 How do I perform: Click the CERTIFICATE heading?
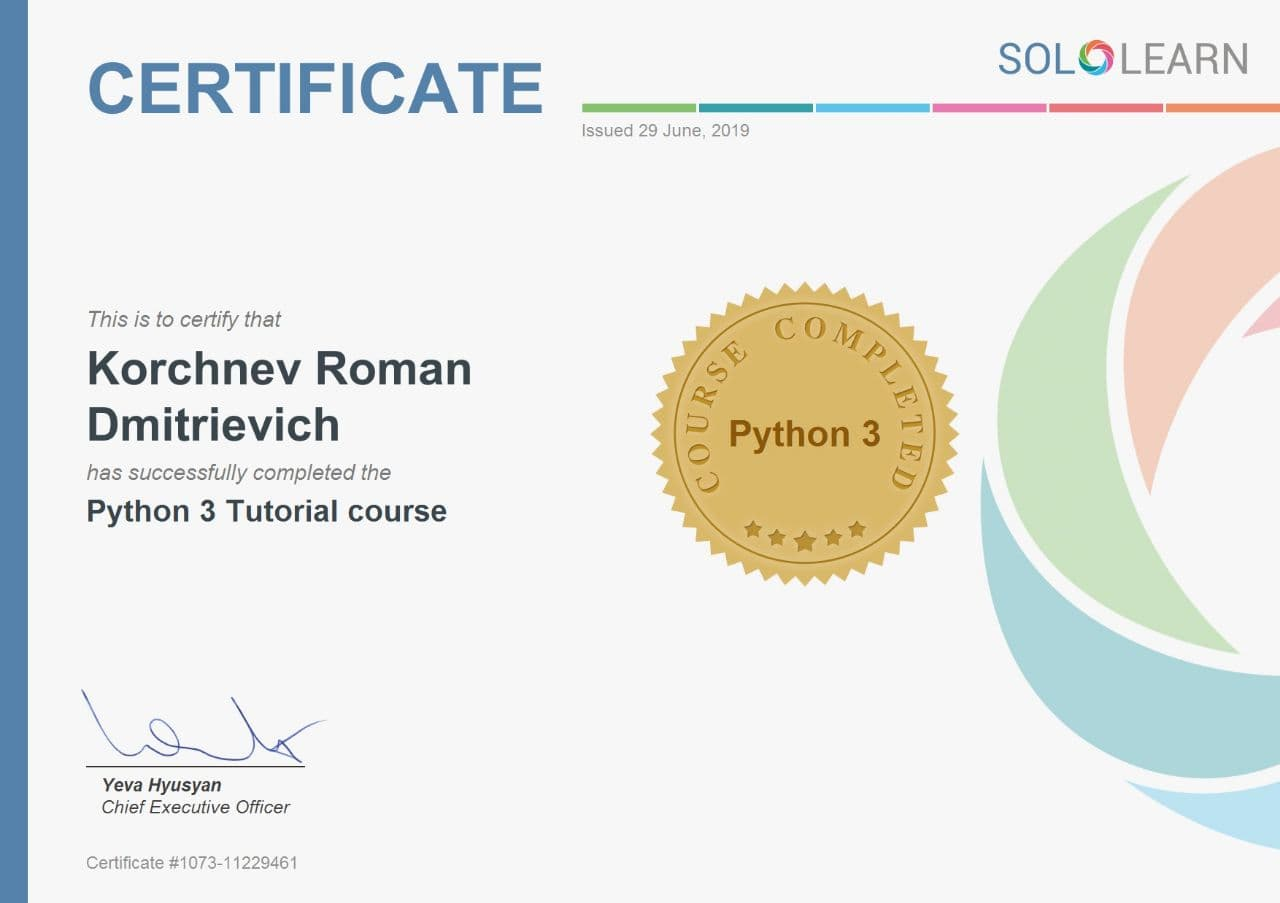315,88
